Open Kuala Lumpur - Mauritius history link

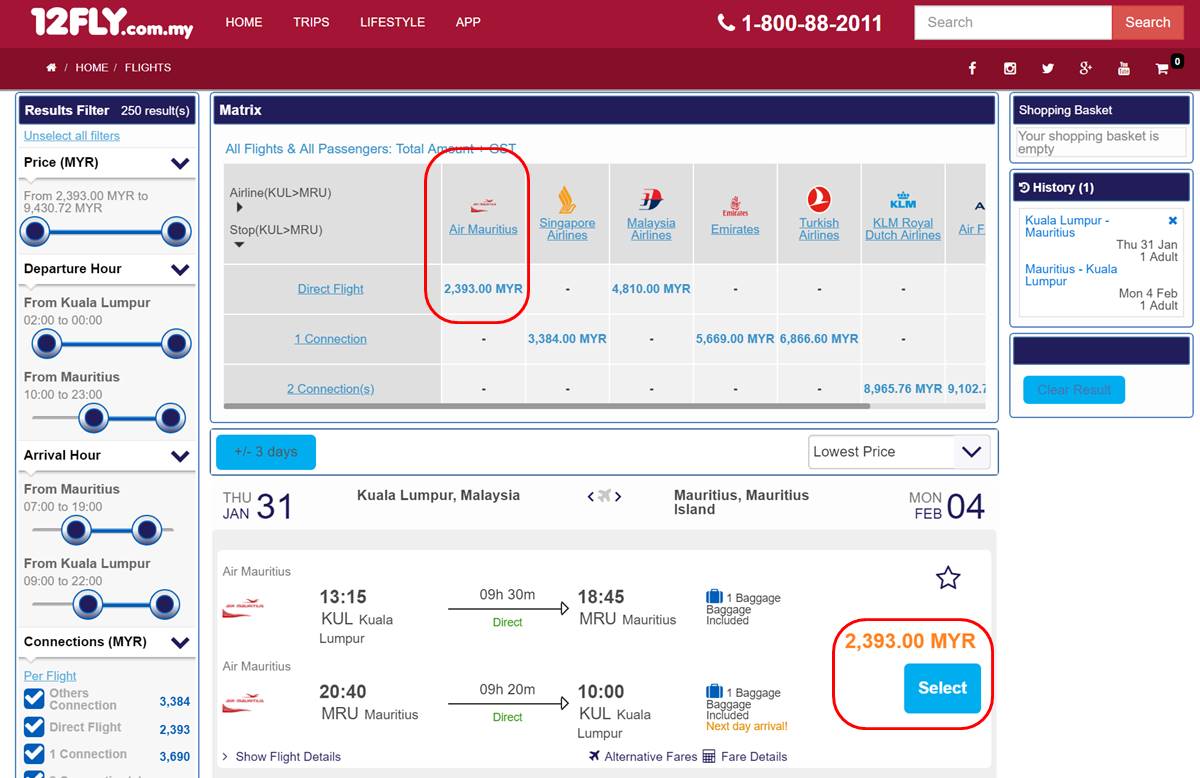tap(1067, 226)
